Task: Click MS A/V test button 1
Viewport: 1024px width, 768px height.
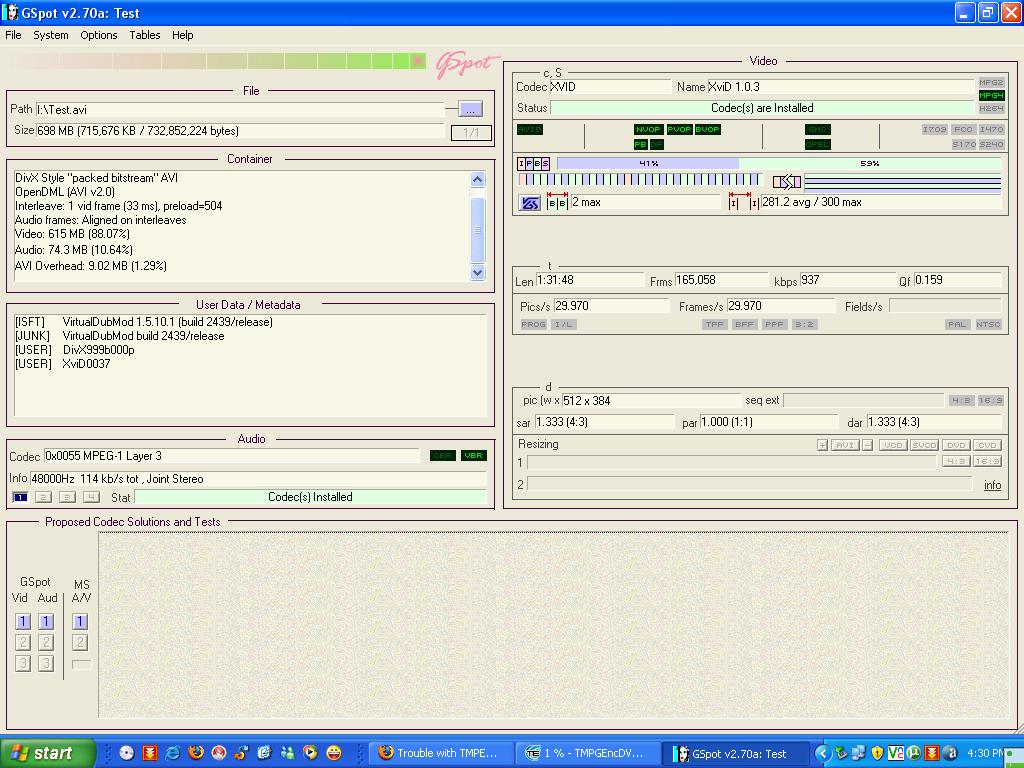Action: (80, 622)
